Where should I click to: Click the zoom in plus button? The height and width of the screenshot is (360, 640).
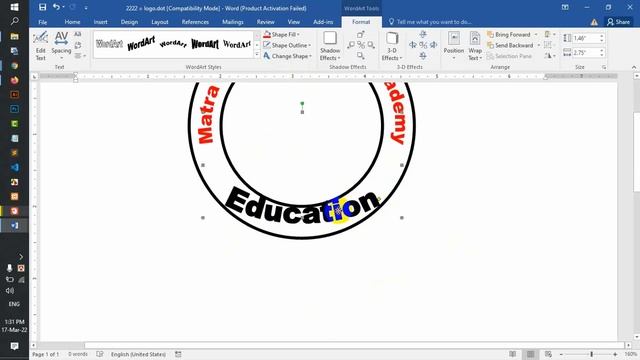pyautogui.click(x=615, y=354)
